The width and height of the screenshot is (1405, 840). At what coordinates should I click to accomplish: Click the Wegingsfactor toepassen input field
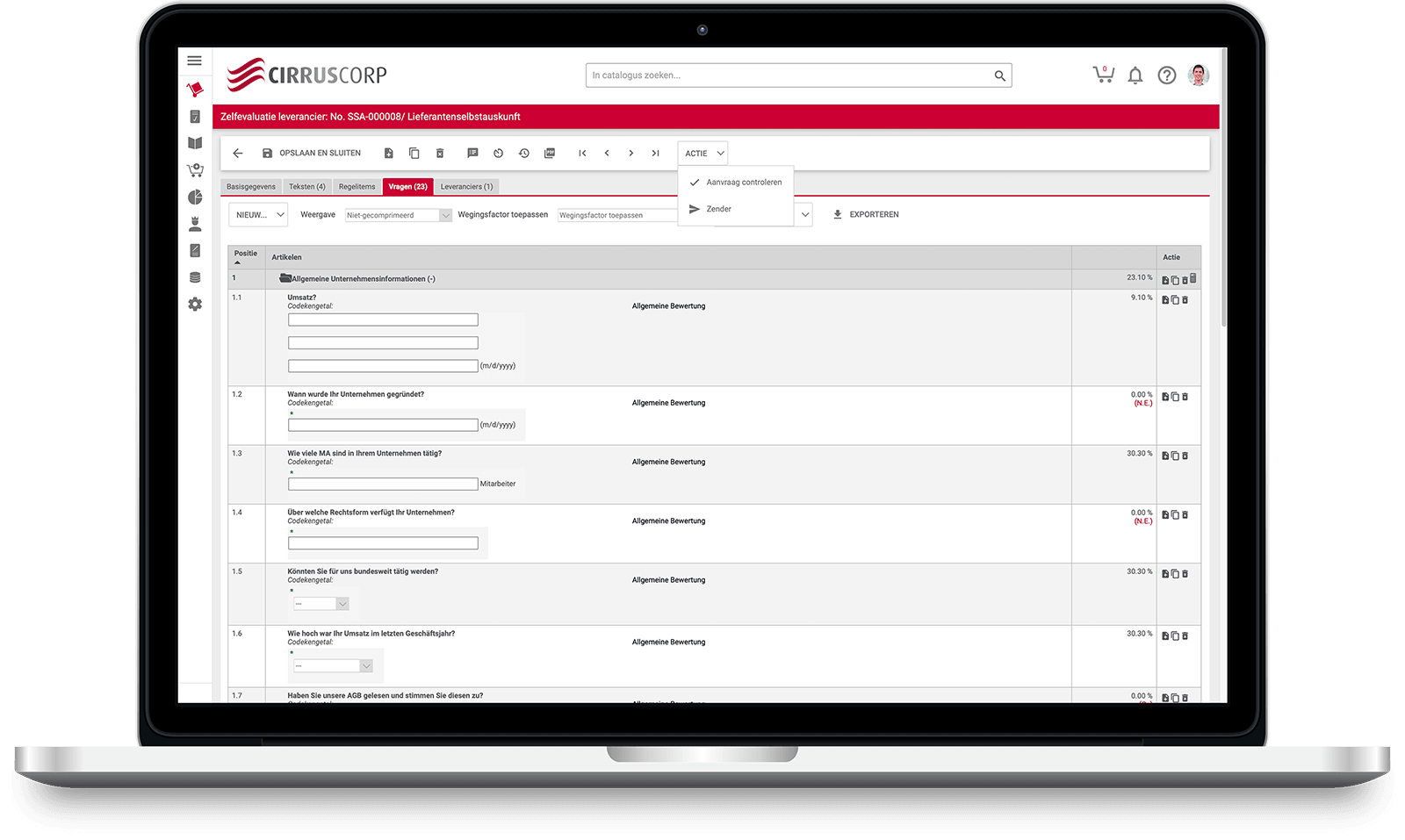(617, 215)
